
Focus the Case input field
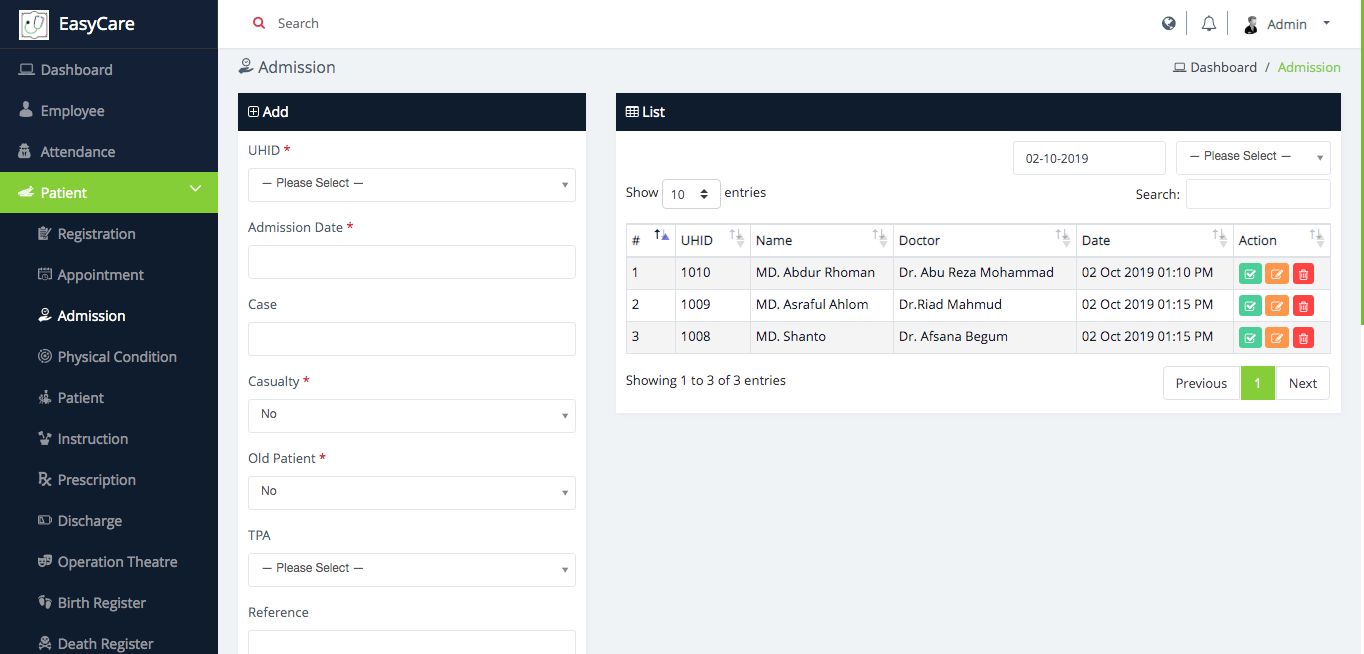click(x=412, y=339)
